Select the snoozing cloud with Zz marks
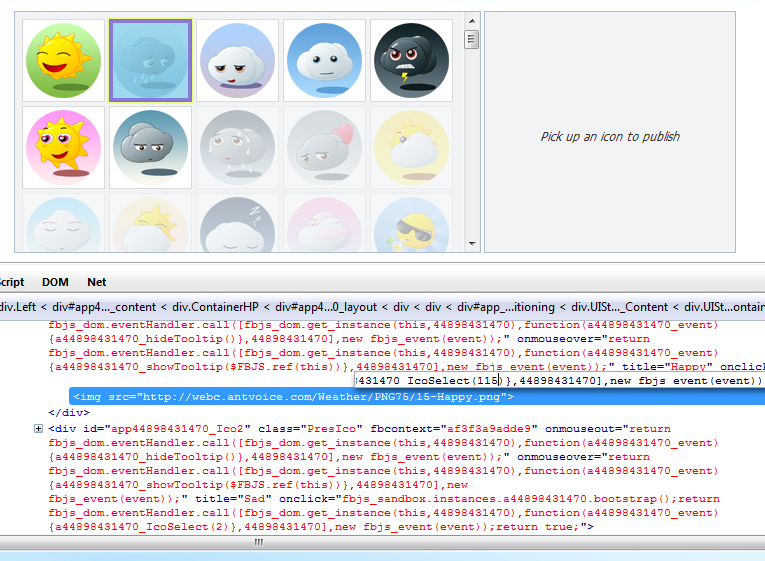Screen dimensions: 765x561 pyautogui.click(x=237, y=223)
